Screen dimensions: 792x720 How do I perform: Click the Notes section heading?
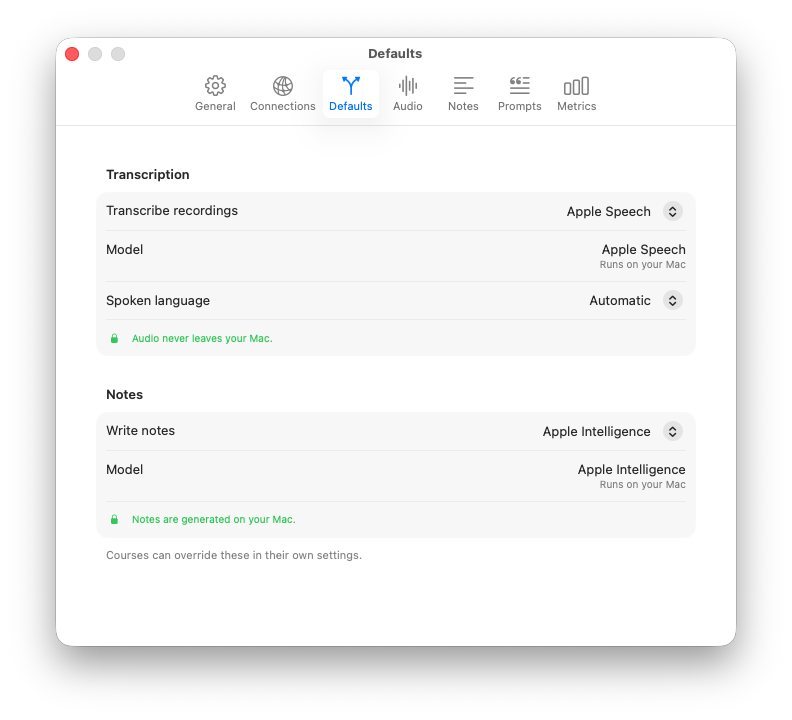click(124, 395)
